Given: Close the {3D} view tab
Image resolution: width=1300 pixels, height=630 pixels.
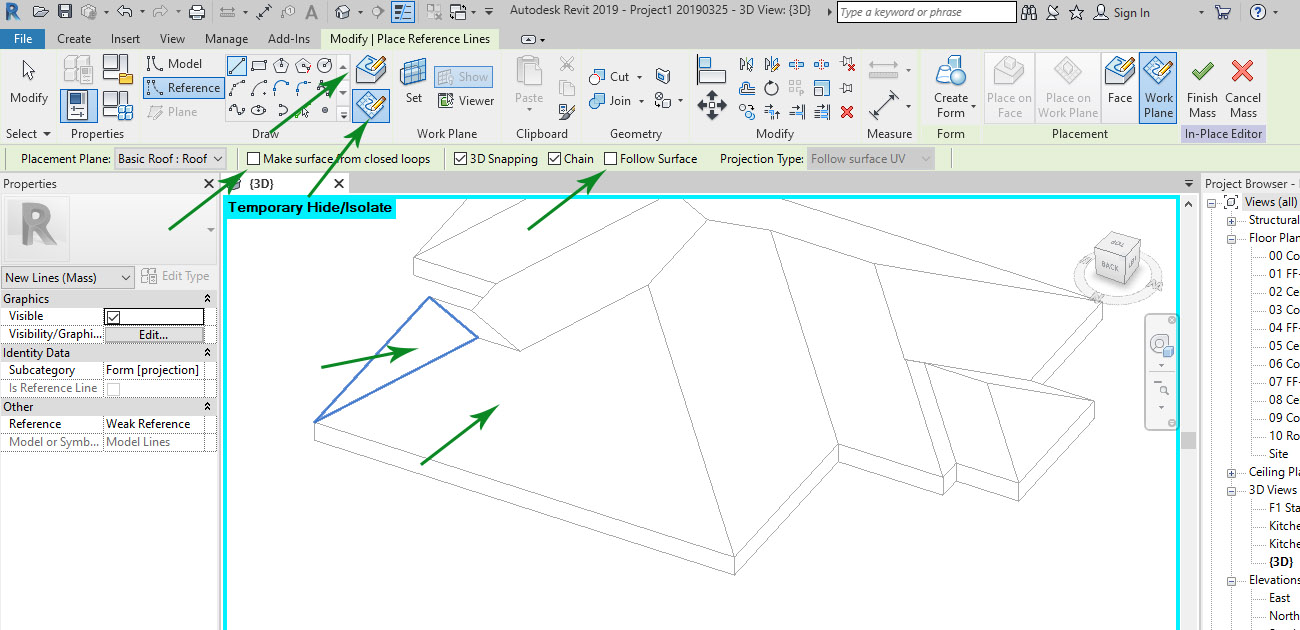Looking at the screenshot, I should [339, 183].
